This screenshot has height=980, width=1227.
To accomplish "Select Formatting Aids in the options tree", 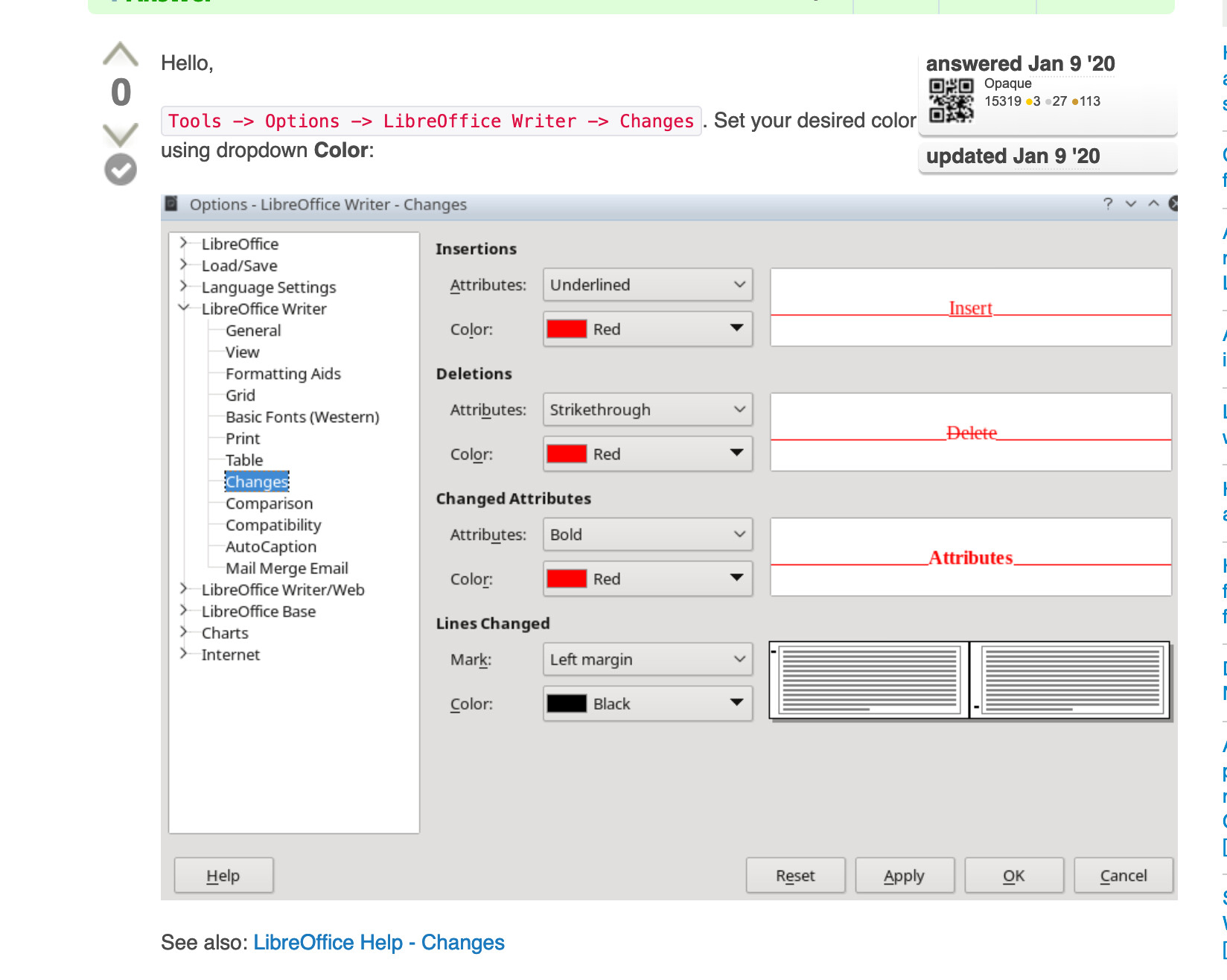I will coord(283,375).
